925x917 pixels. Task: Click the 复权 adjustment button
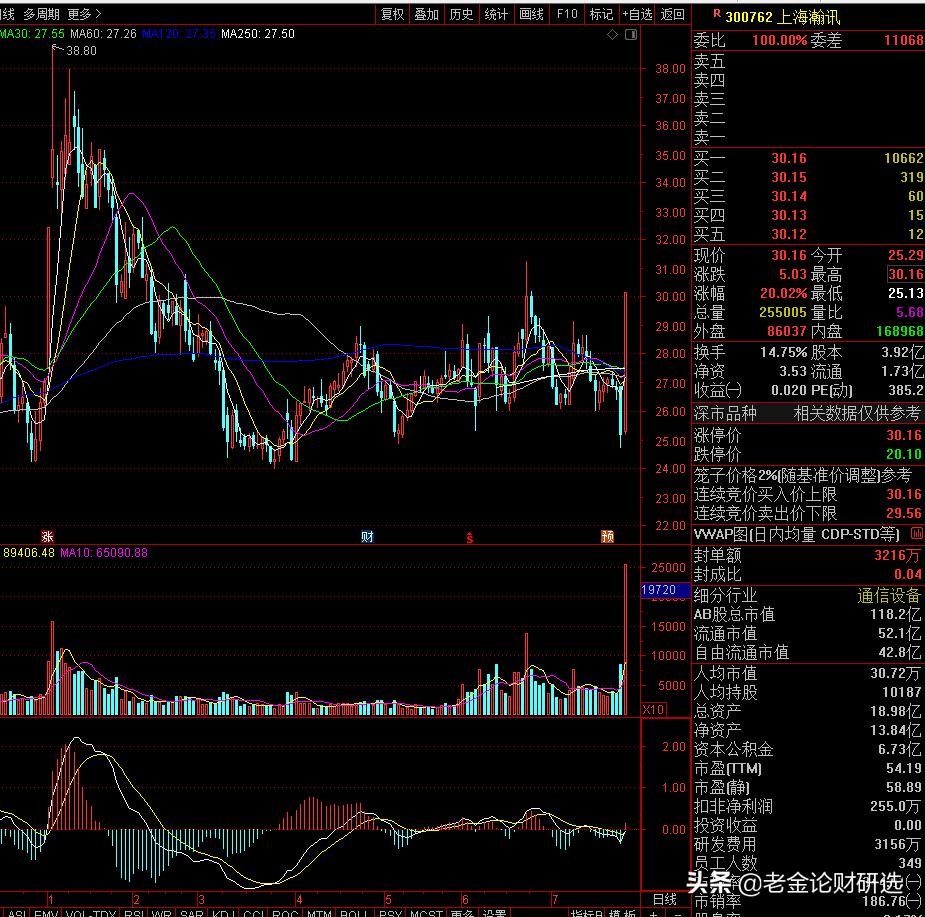(392, 14)
